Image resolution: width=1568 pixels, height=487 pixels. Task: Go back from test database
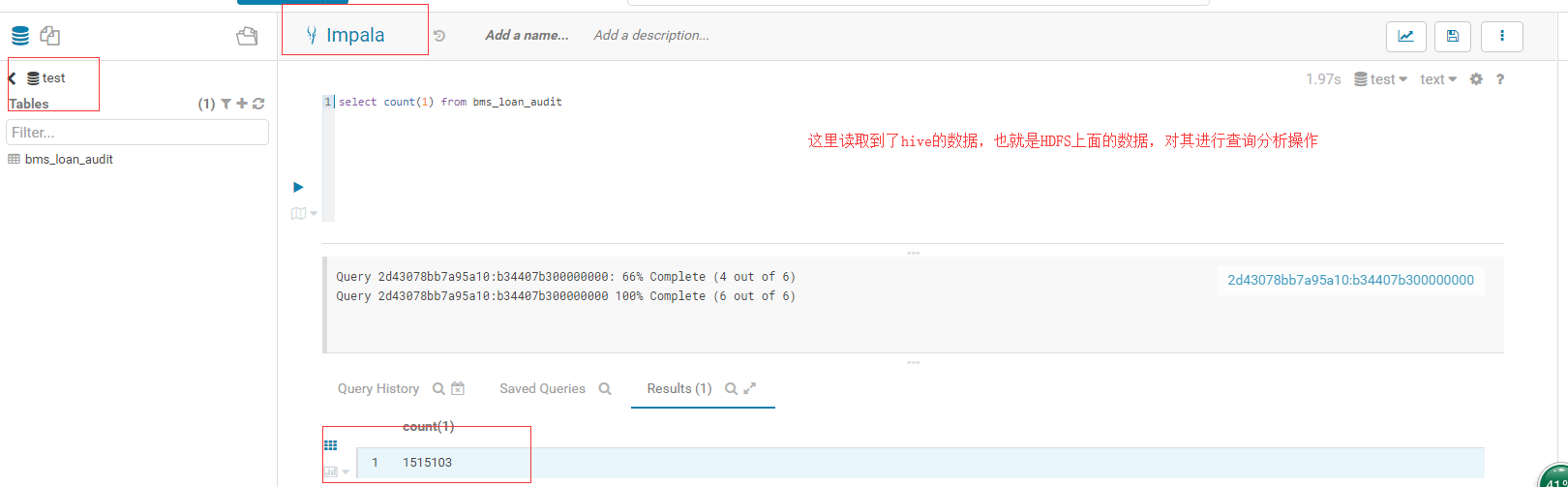pyautogui.click(x=13, y=78)
